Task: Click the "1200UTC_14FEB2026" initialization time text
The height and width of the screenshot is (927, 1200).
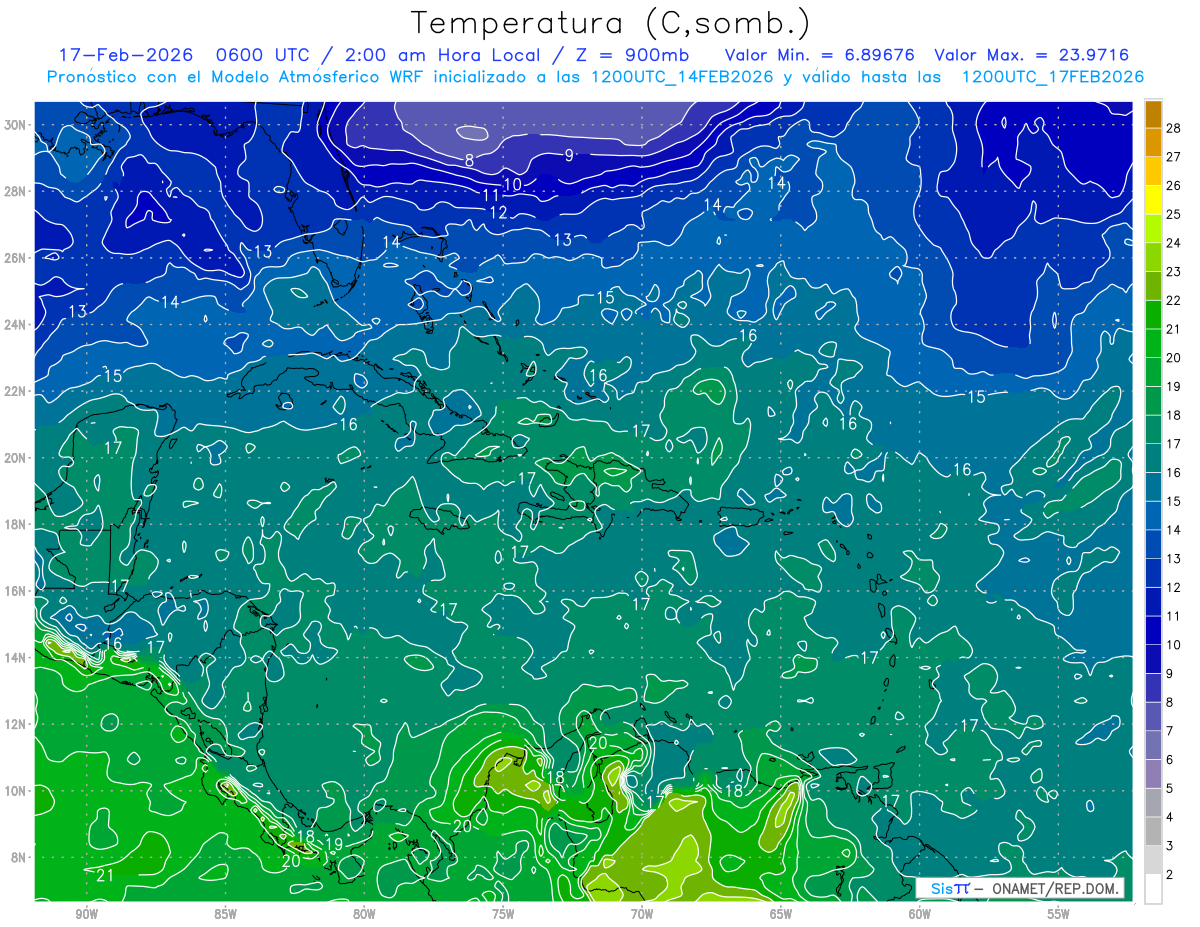Action: click(x=681, y=77)
